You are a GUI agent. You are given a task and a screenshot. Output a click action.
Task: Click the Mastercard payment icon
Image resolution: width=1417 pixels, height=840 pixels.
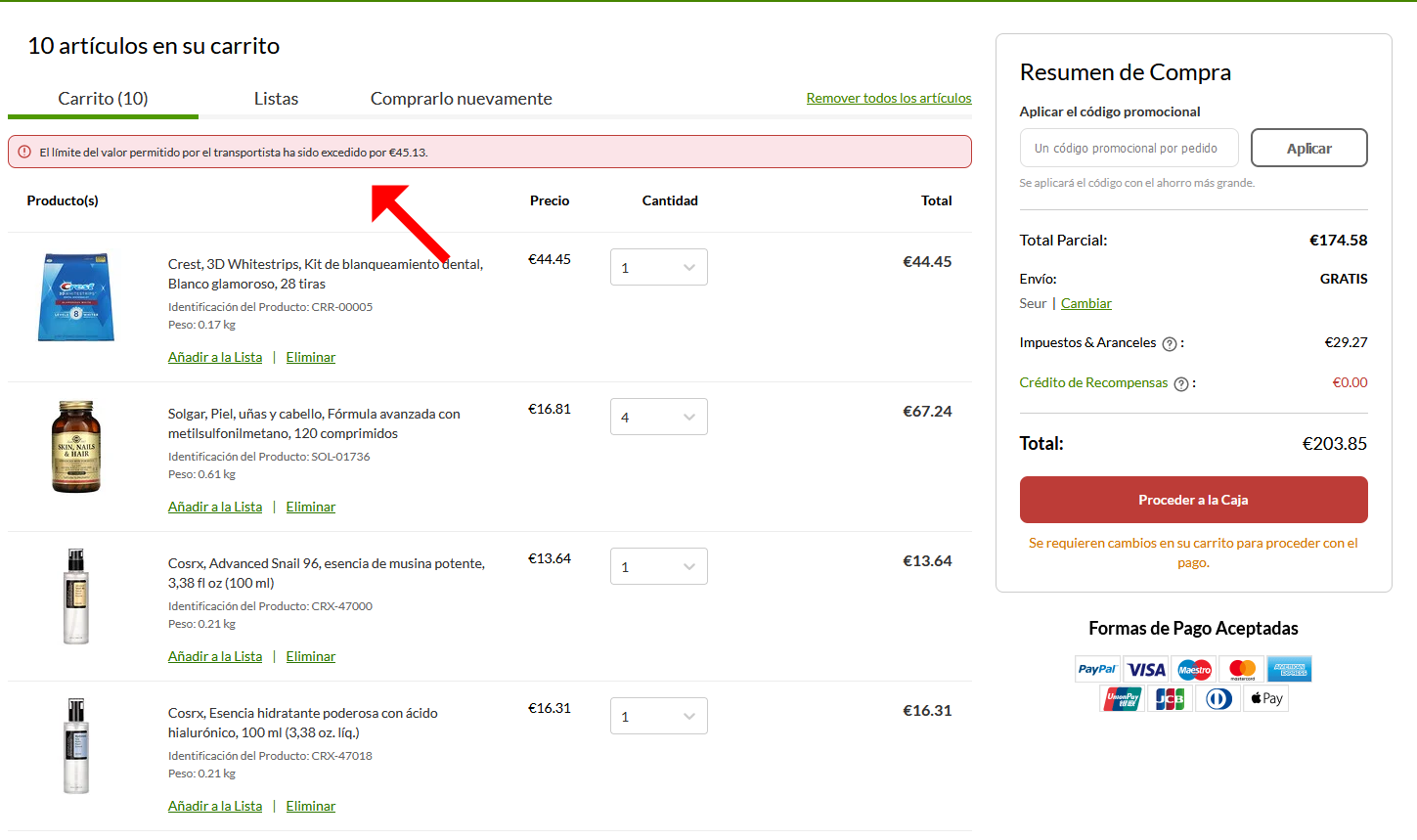click(1242, 670)
